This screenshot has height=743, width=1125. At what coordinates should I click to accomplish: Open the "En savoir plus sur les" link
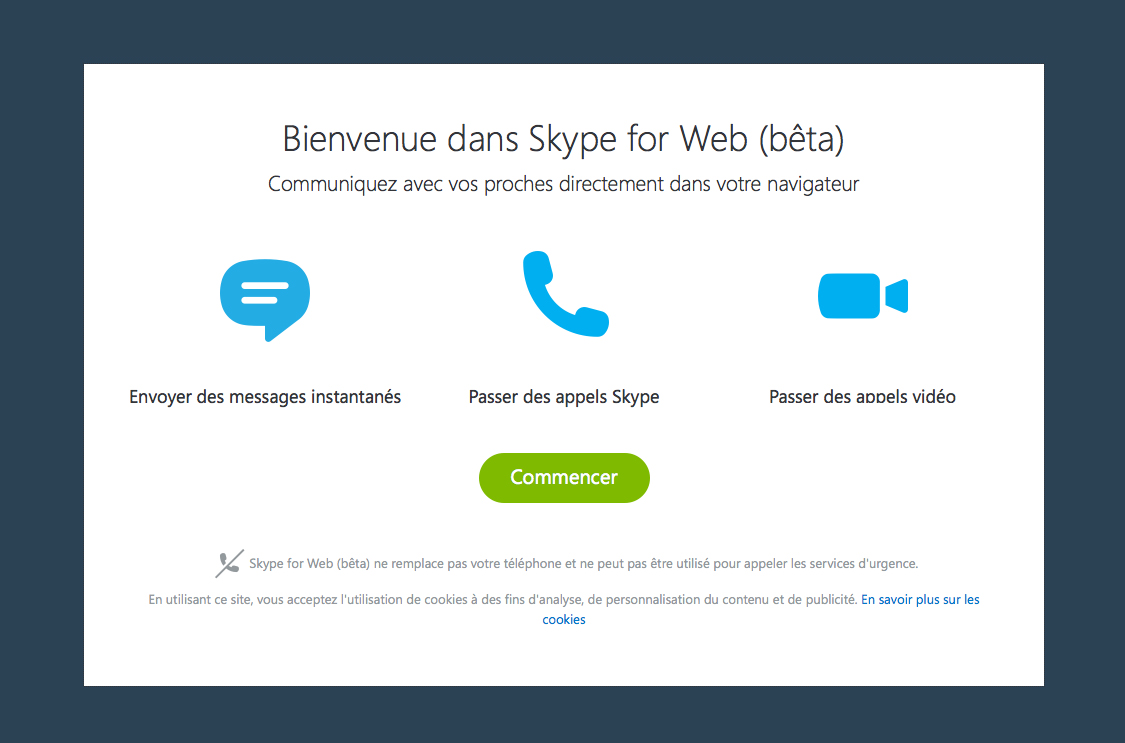click(x=920, y=600)
